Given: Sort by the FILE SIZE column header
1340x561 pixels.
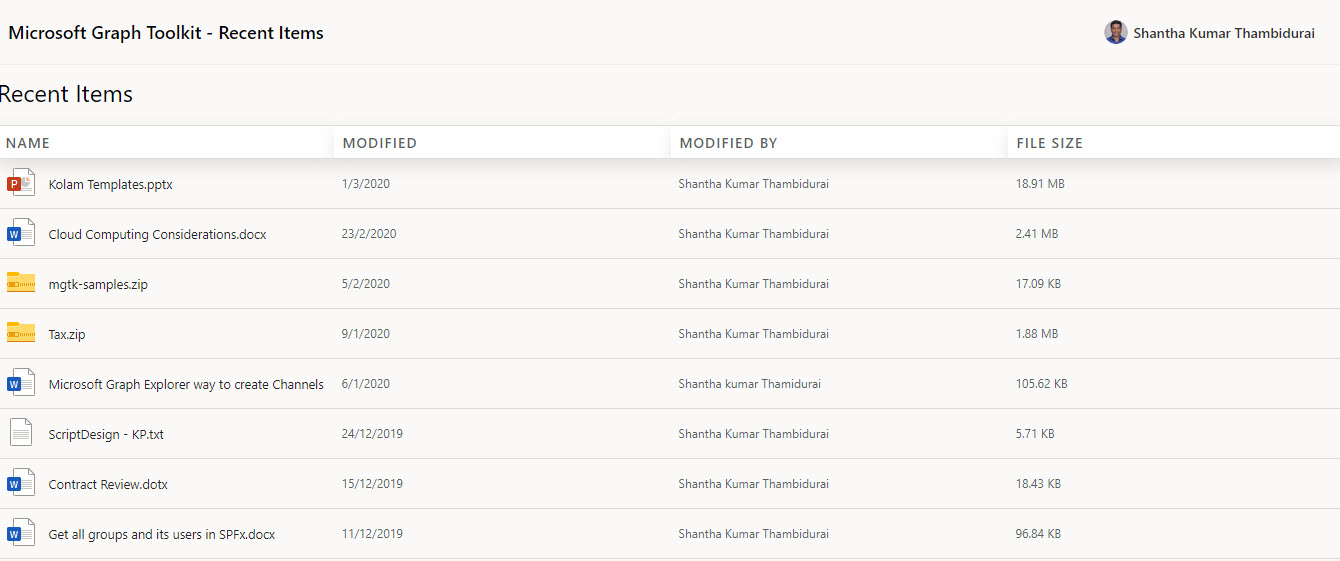Looking at the screenshot, I should coord(1050,143).
